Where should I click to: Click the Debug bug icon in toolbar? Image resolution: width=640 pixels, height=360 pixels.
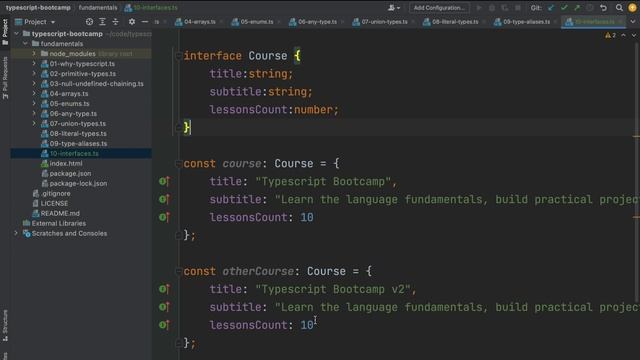tap(492, 8)
